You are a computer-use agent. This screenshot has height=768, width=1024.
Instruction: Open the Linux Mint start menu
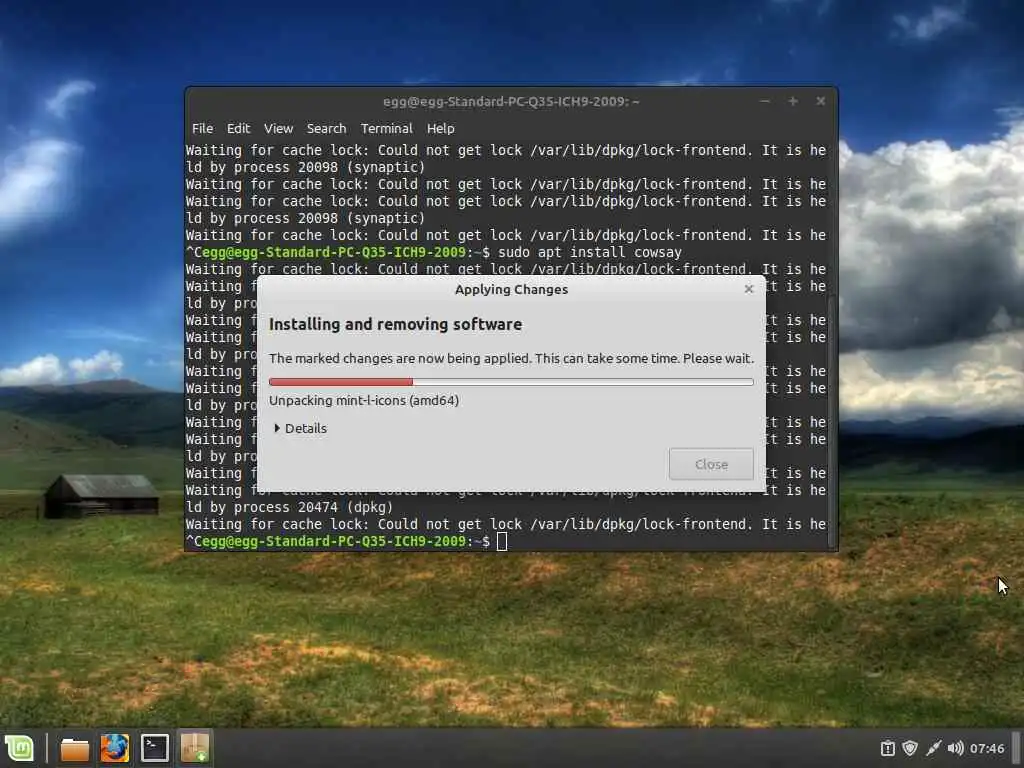20,748
